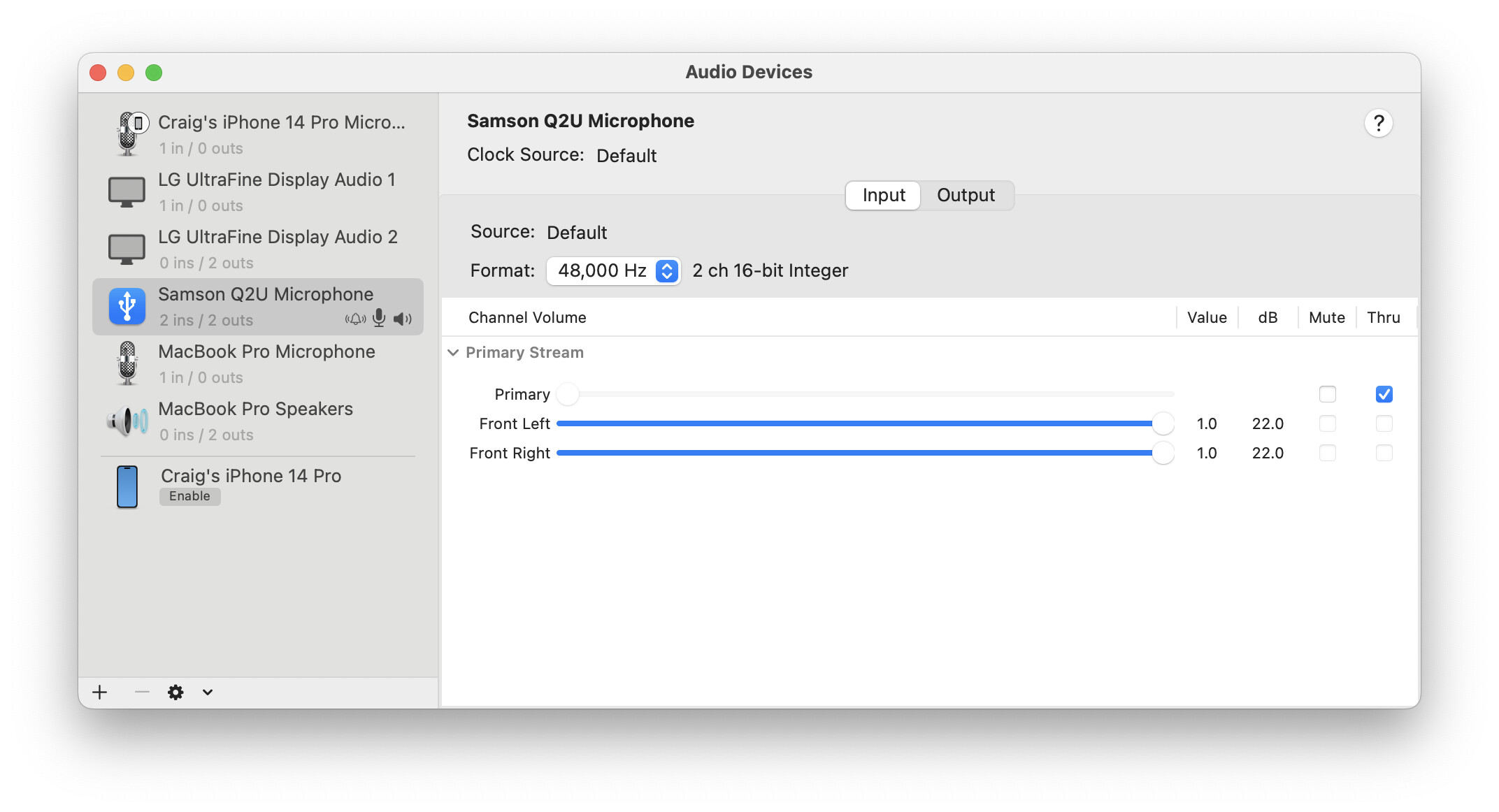Click the Primary volume slider handle
Viewport: 1499px width, 812px height.
[568, 394]
